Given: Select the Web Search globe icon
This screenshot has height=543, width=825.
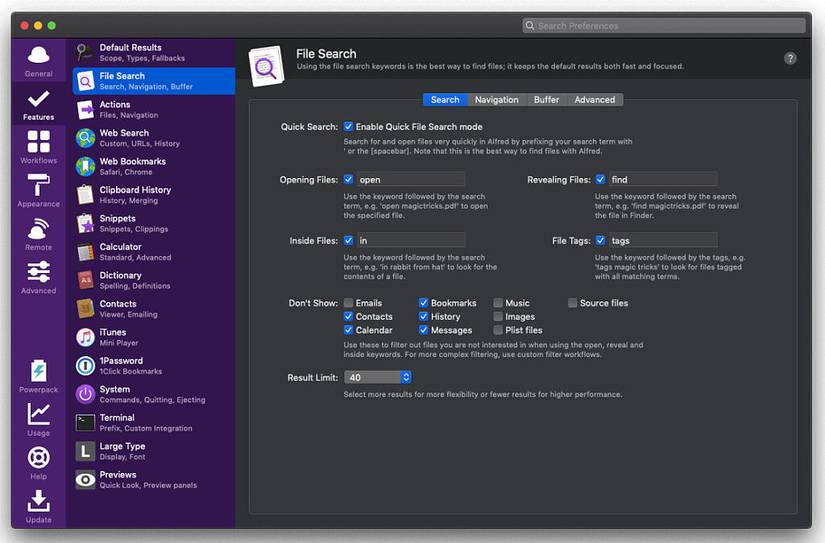Looking at the screenshot, I should pos(85,138).
